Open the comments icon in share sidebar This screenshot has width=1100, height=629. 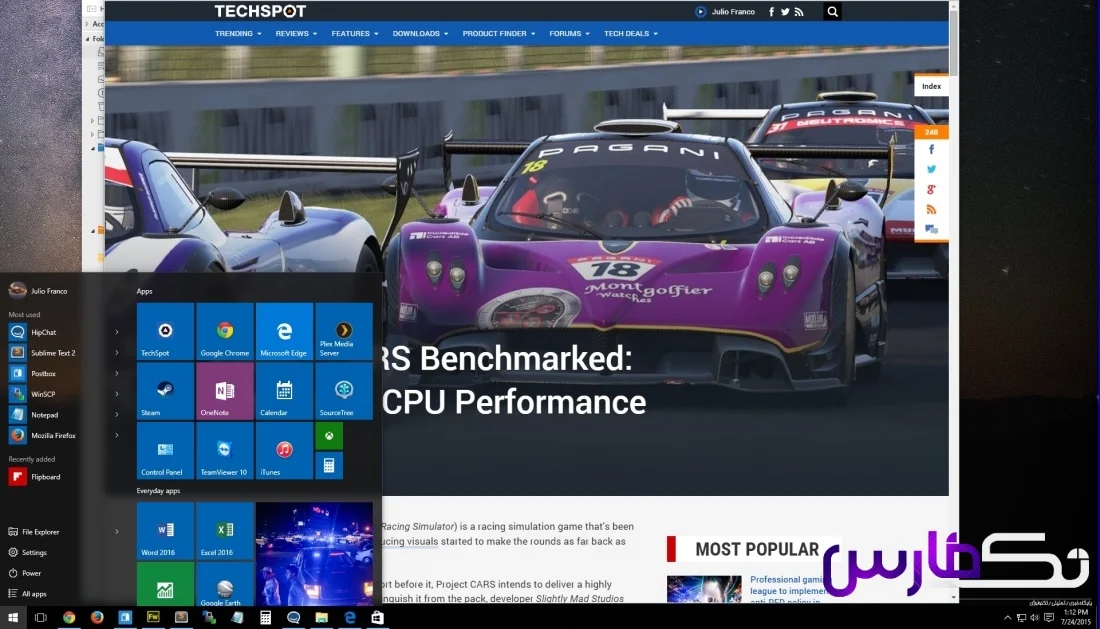931,229
